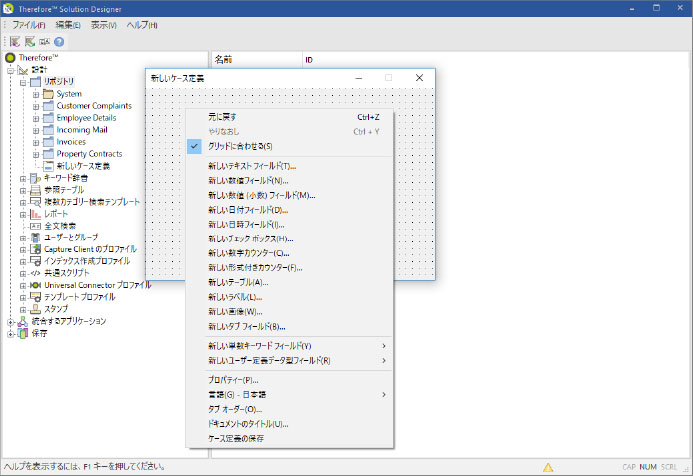Expand the Invoices tree node

point(35,142)
